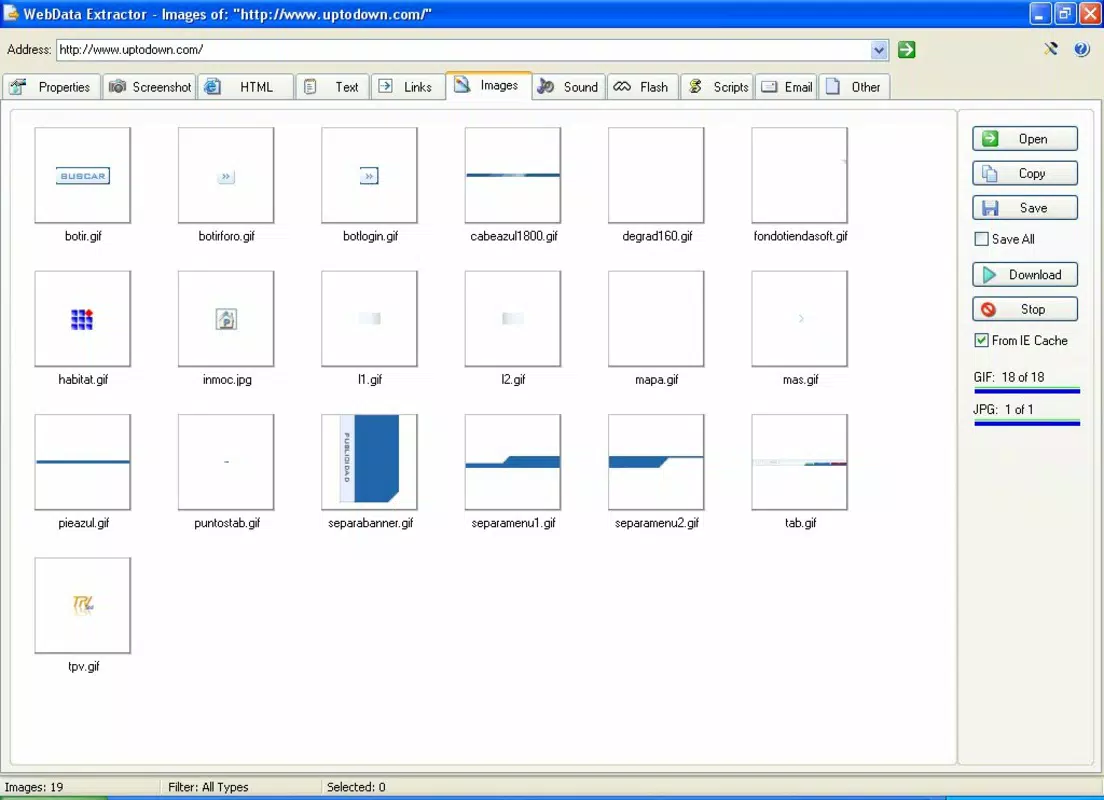Switch to the Screenshot tab

[149, 87]
